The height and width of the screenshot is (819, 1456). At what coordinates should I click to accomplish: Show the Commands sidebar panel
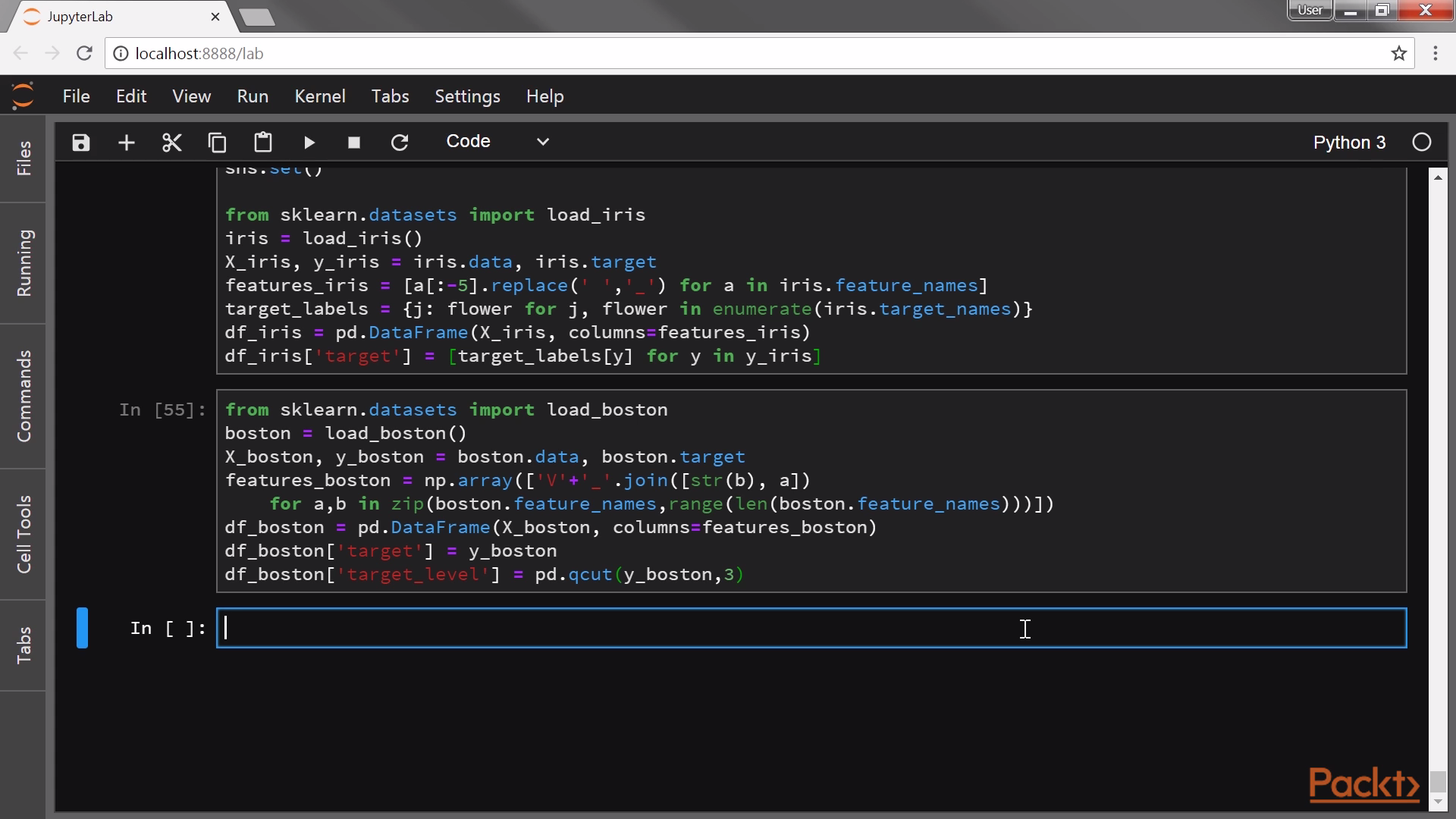pyautogui.click(x=24, y=396)
